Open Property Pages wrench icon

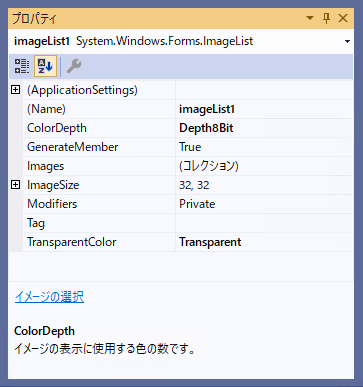pos(74,66)
